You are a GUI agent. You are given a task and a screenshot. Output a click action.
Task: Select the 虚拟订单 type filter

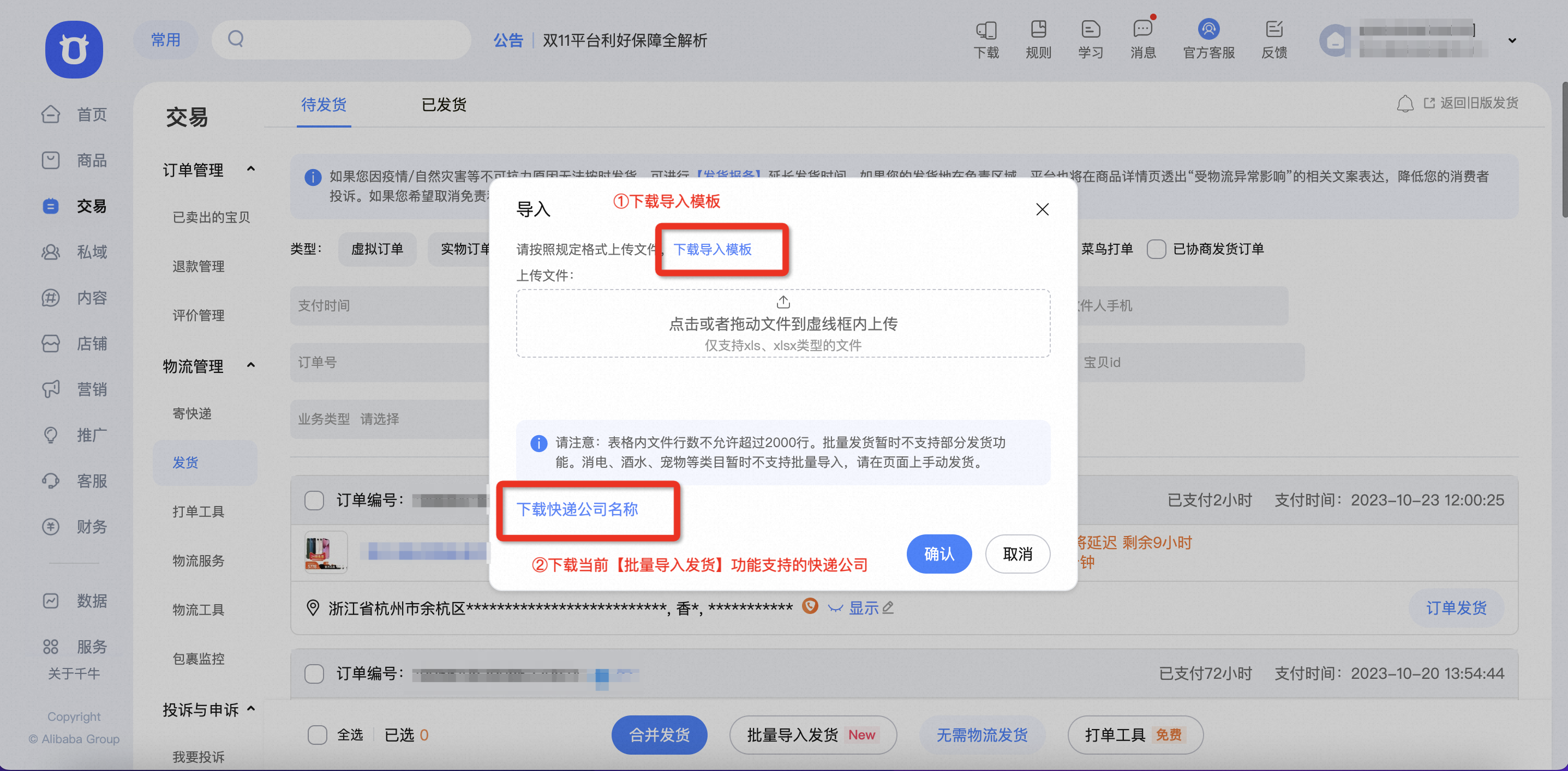click(378, 249)
